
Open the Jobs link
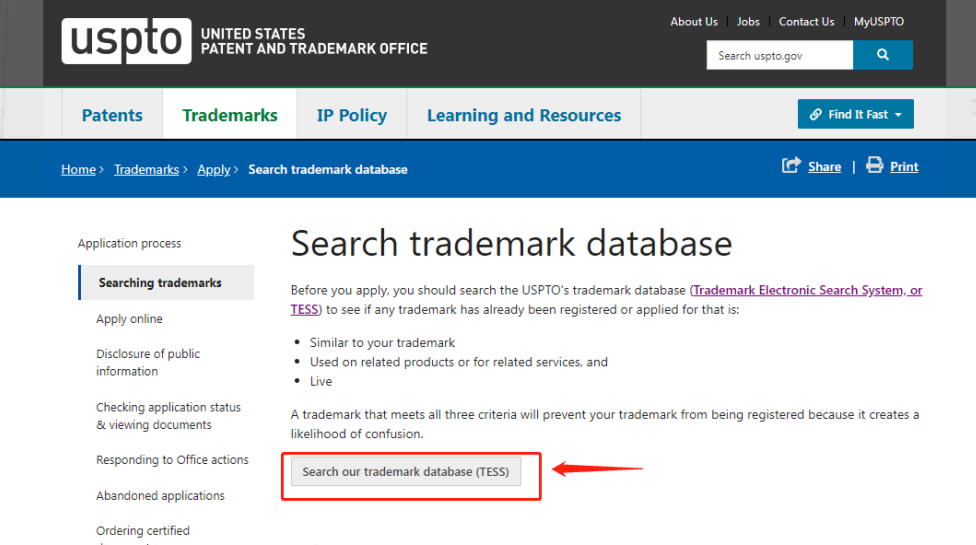(x=748, y=22)
